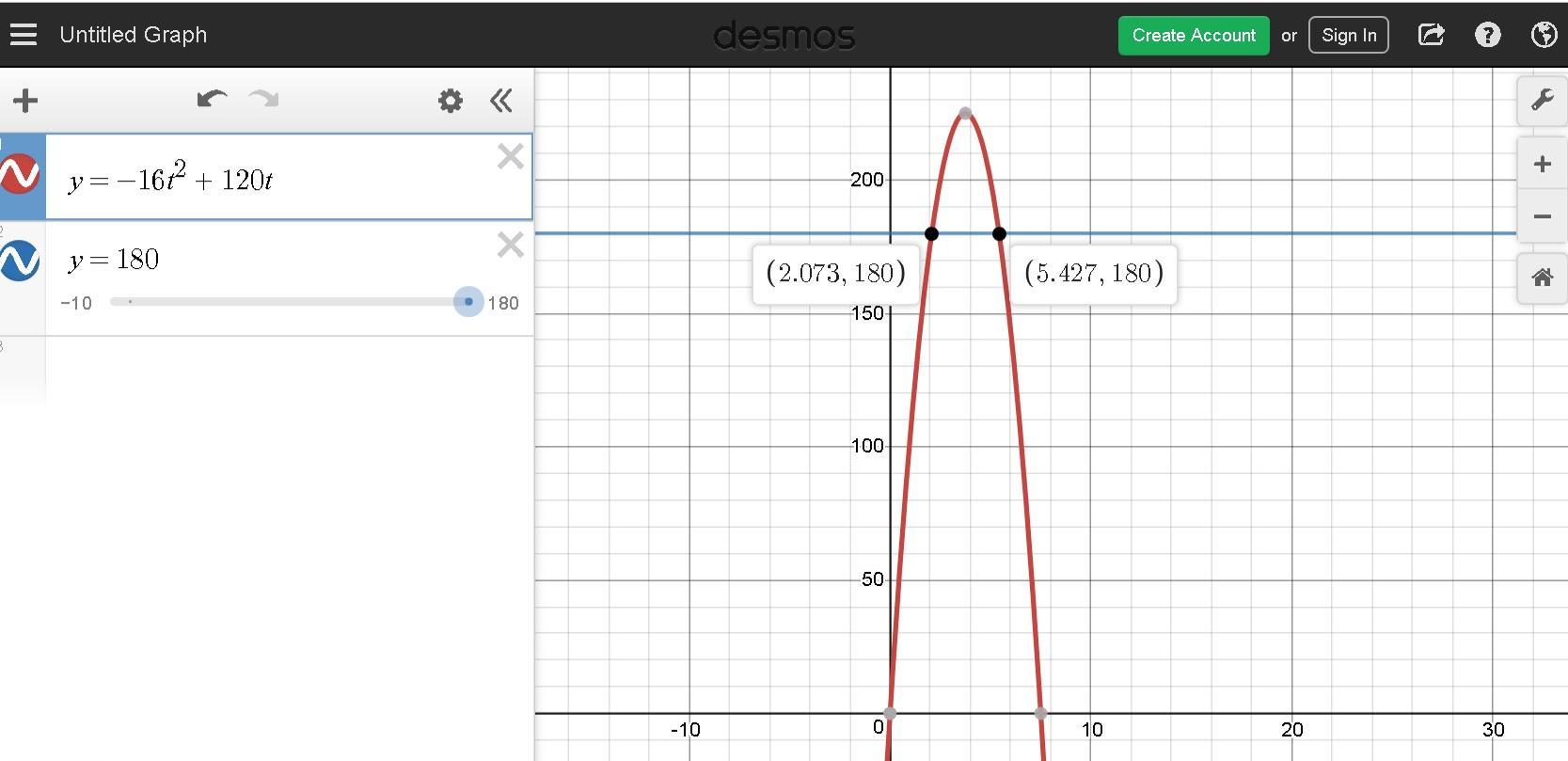This screenshot has width=1568, height=761.
Task: Add a new expression item
Action: 25,101
